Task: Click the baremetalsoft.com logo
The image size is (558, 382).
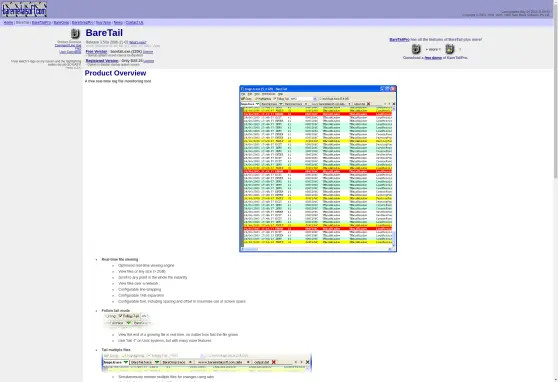Action: [24, 10]
